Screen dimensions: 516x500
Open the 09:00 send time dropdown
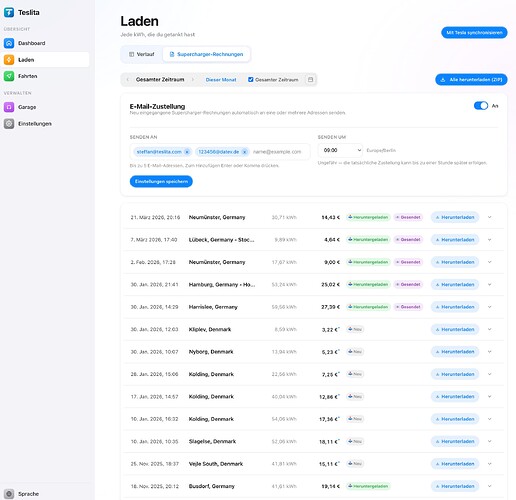(340, 150)
